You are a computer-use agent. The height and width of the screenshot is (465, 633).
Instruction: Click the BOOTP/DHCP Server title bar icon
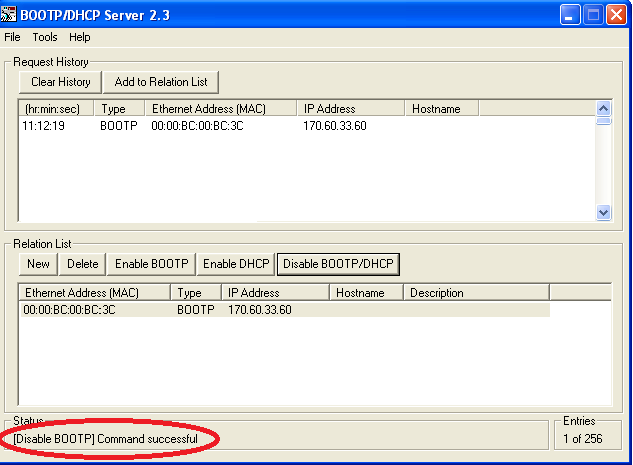tap(8, 15)
